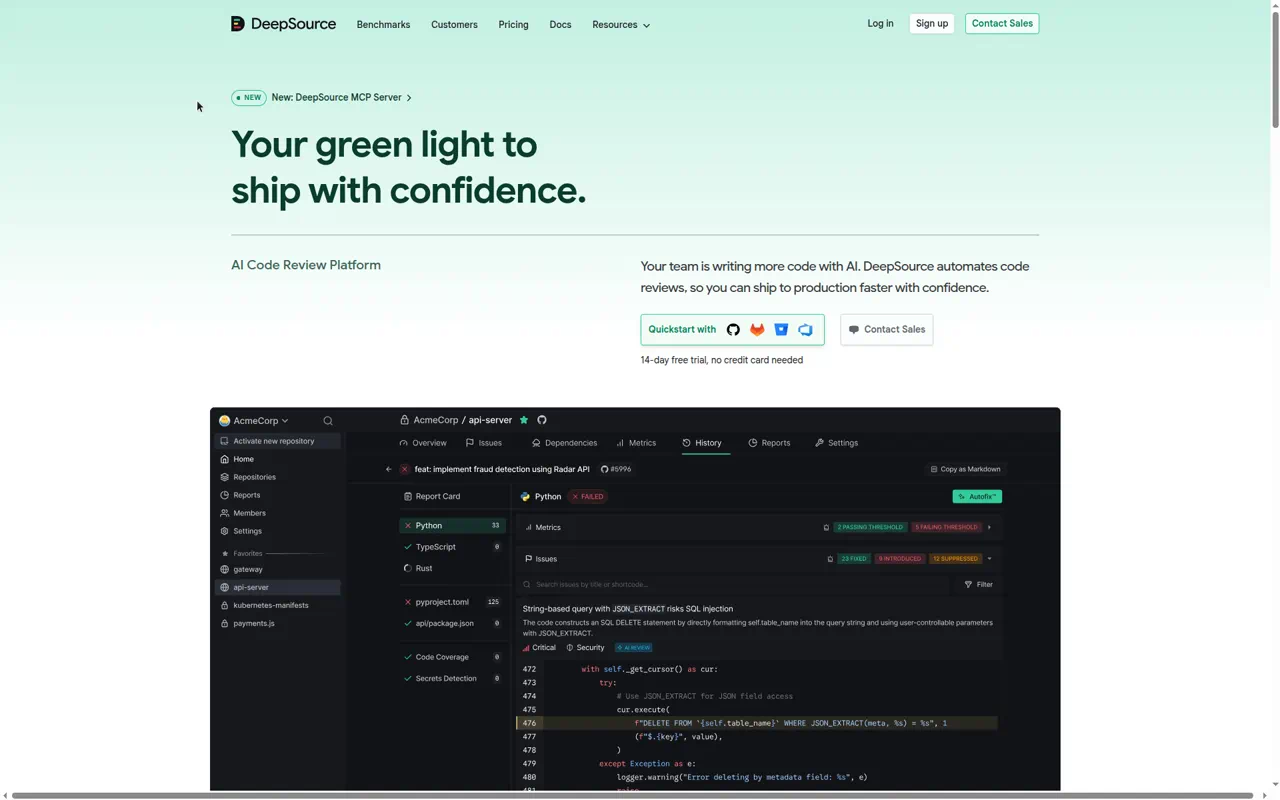Select the pyproject.toml row

tap(452, 602)
